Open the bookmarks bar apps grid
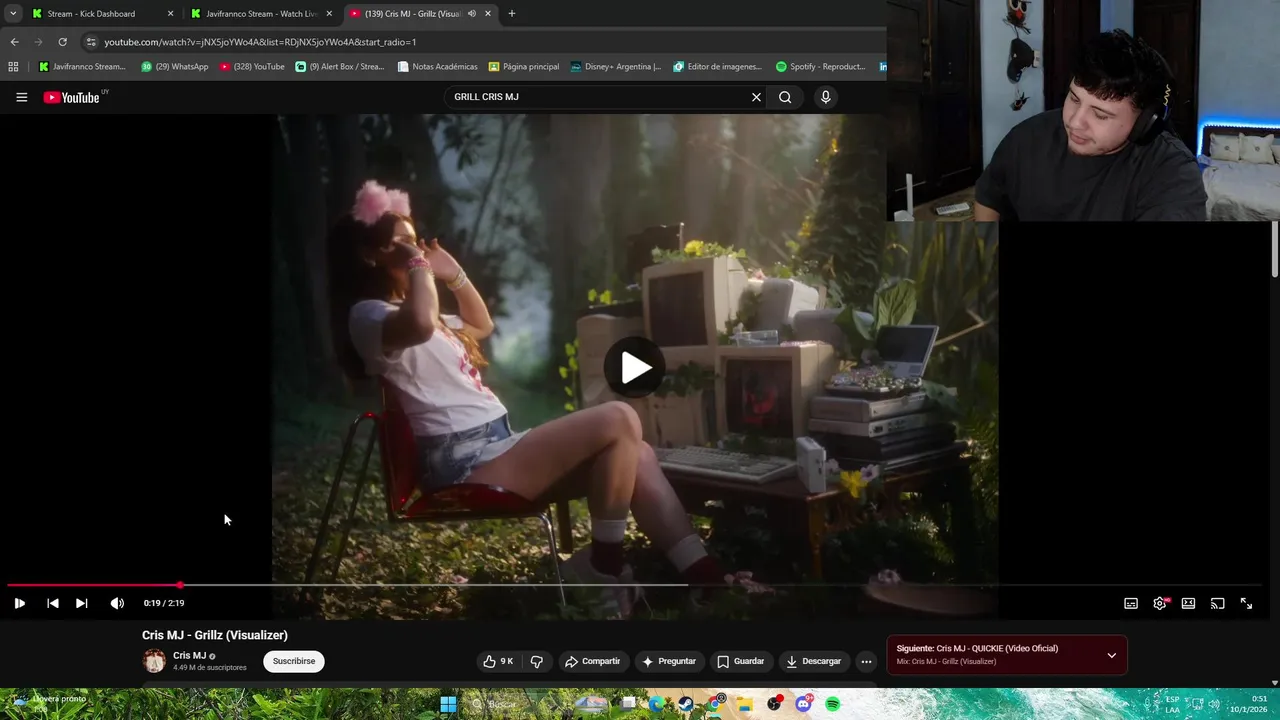 [13, 67]
